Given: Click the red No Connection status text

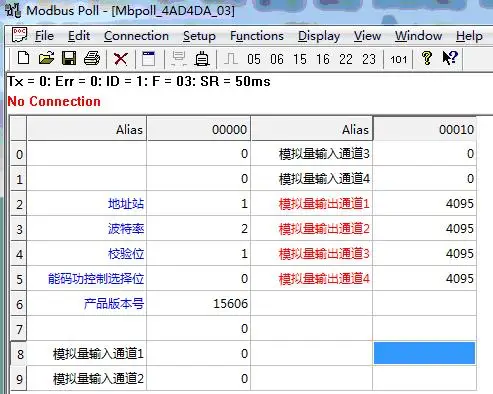Looking at the screenshot, I should coord(54,101).
